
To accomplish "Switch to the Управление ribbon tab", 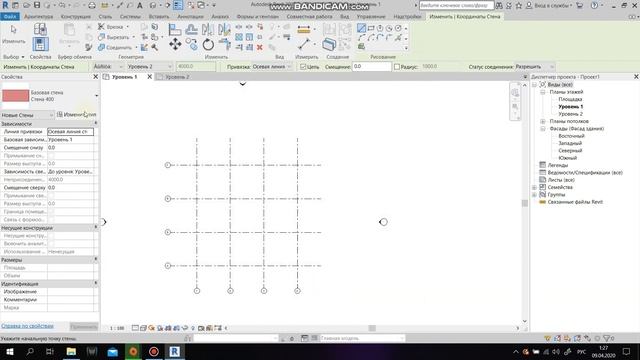I will tap(371, 17).
